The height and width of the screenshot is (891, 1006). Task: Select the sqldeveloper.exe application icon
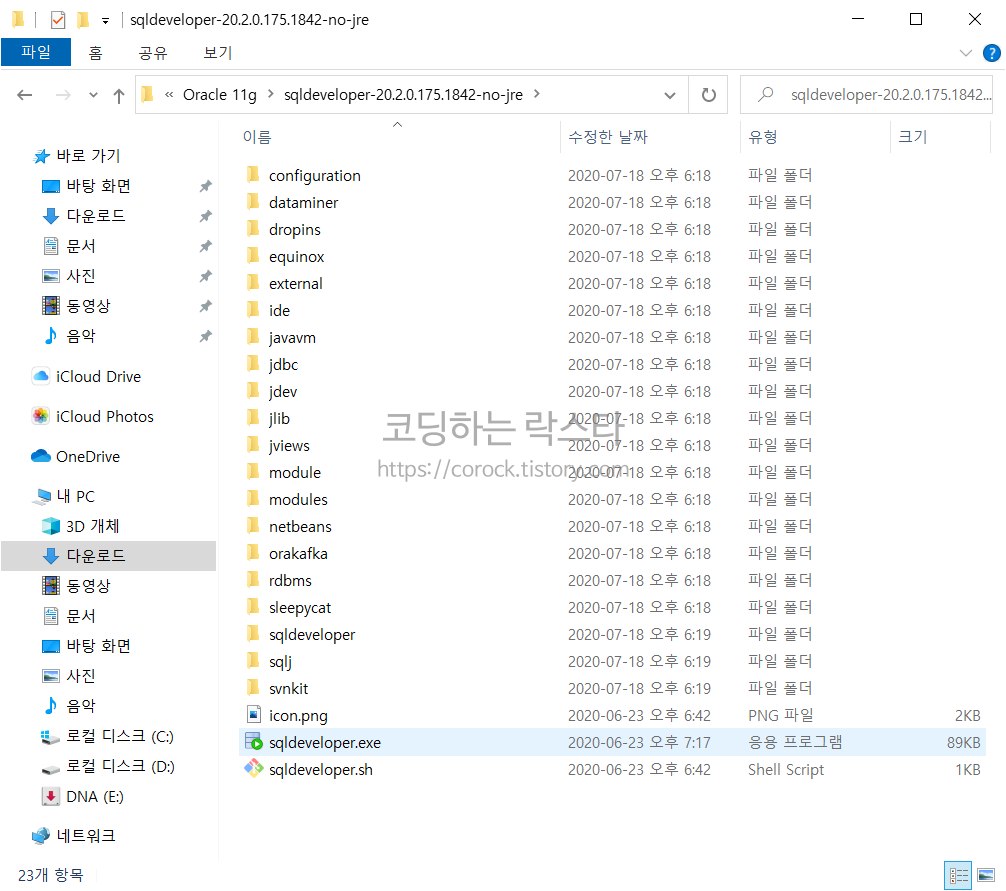[254, 742]
